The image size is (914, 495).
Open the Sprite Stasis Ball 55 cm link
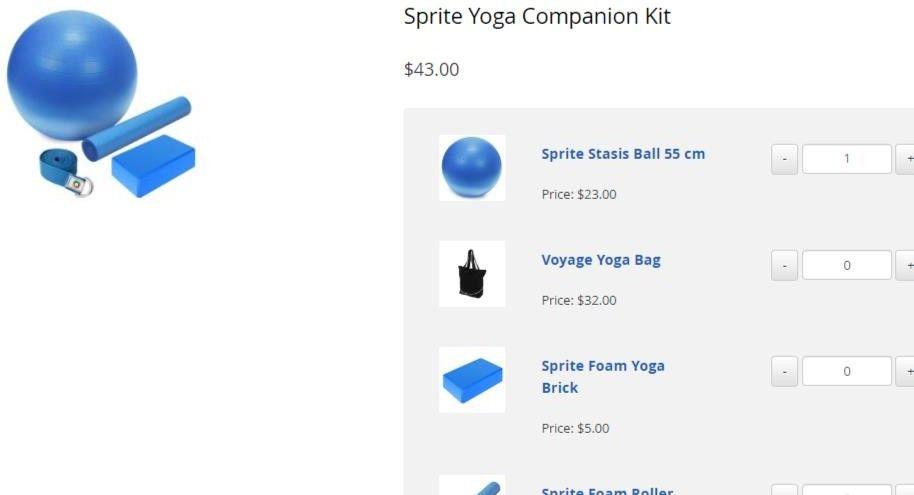(x=623, y=154)
